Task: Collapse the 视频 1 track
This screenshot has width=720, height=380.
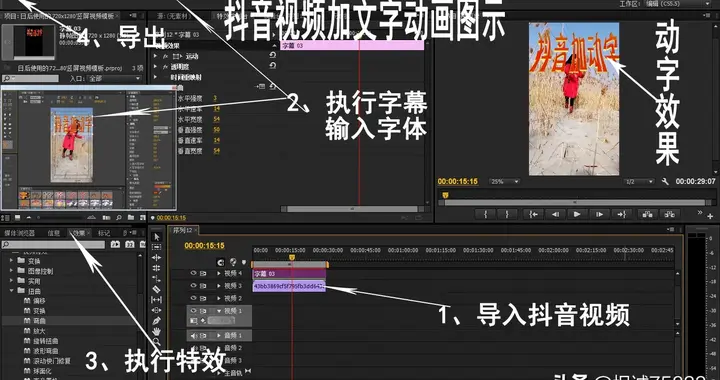Action: [219, 311]
